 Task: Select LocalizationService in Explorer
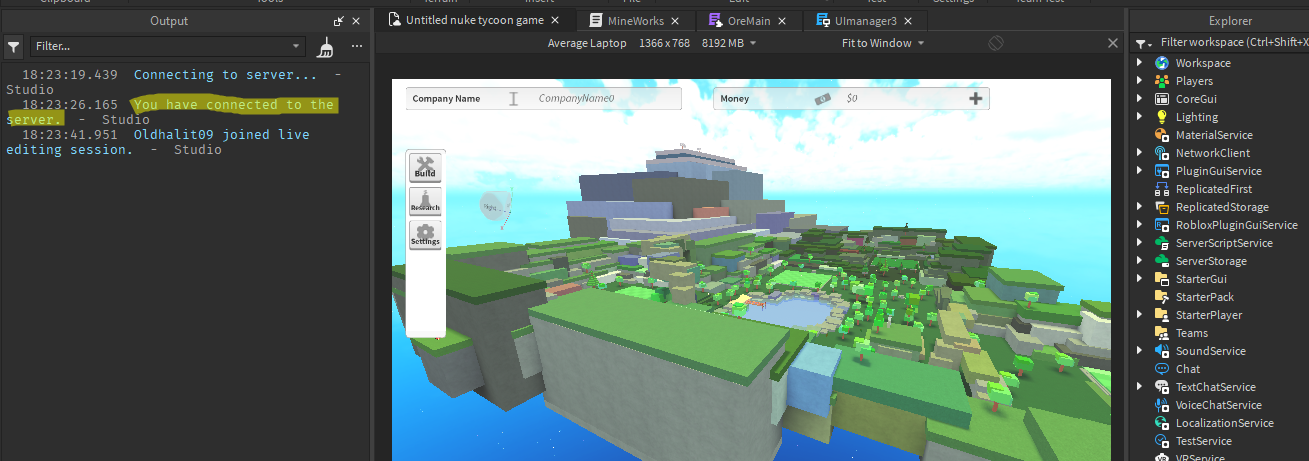(1224, 423)
